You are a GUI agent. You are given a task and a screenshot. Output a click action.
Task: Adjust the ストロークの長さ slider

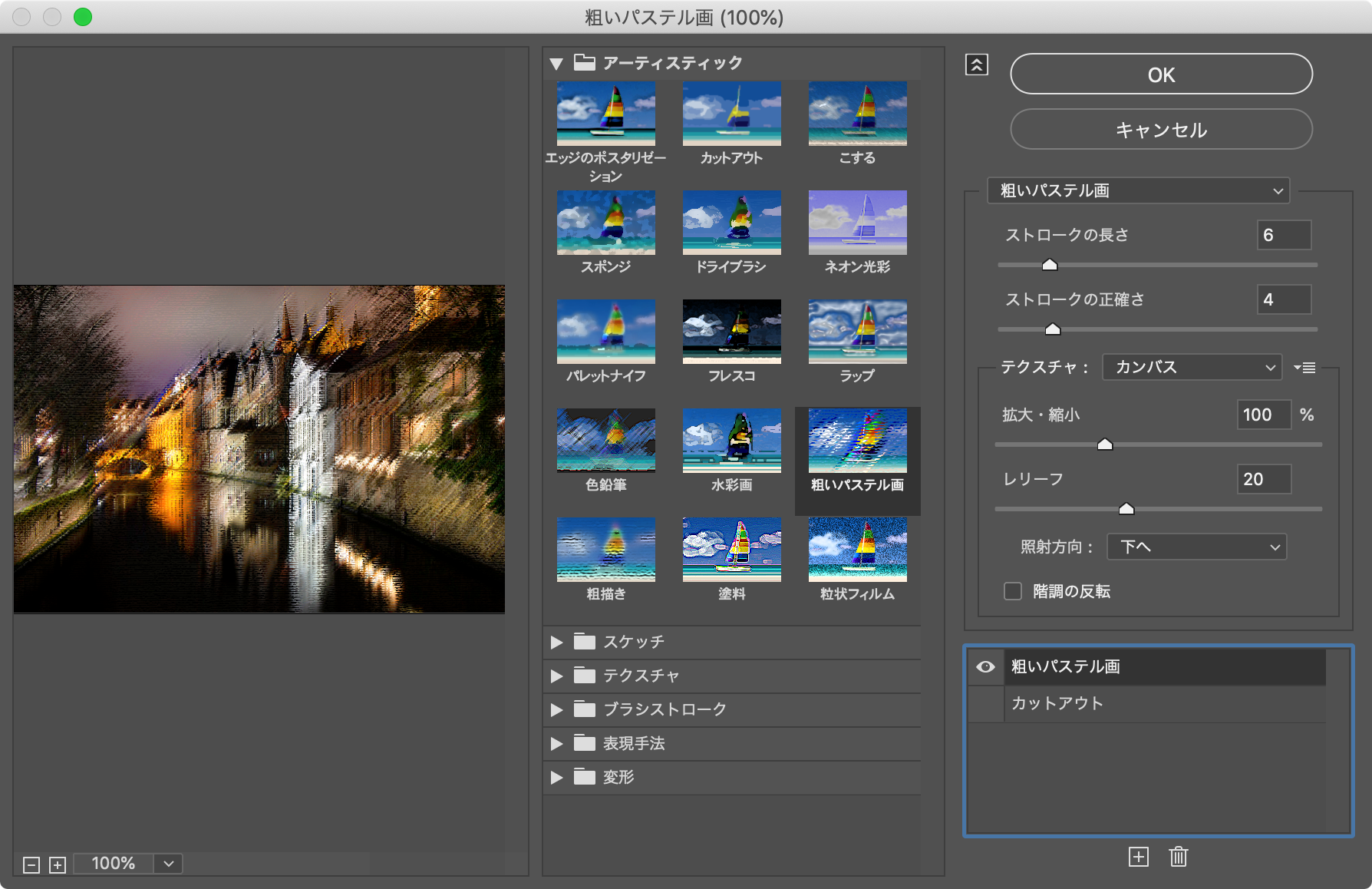point(1050,264)
